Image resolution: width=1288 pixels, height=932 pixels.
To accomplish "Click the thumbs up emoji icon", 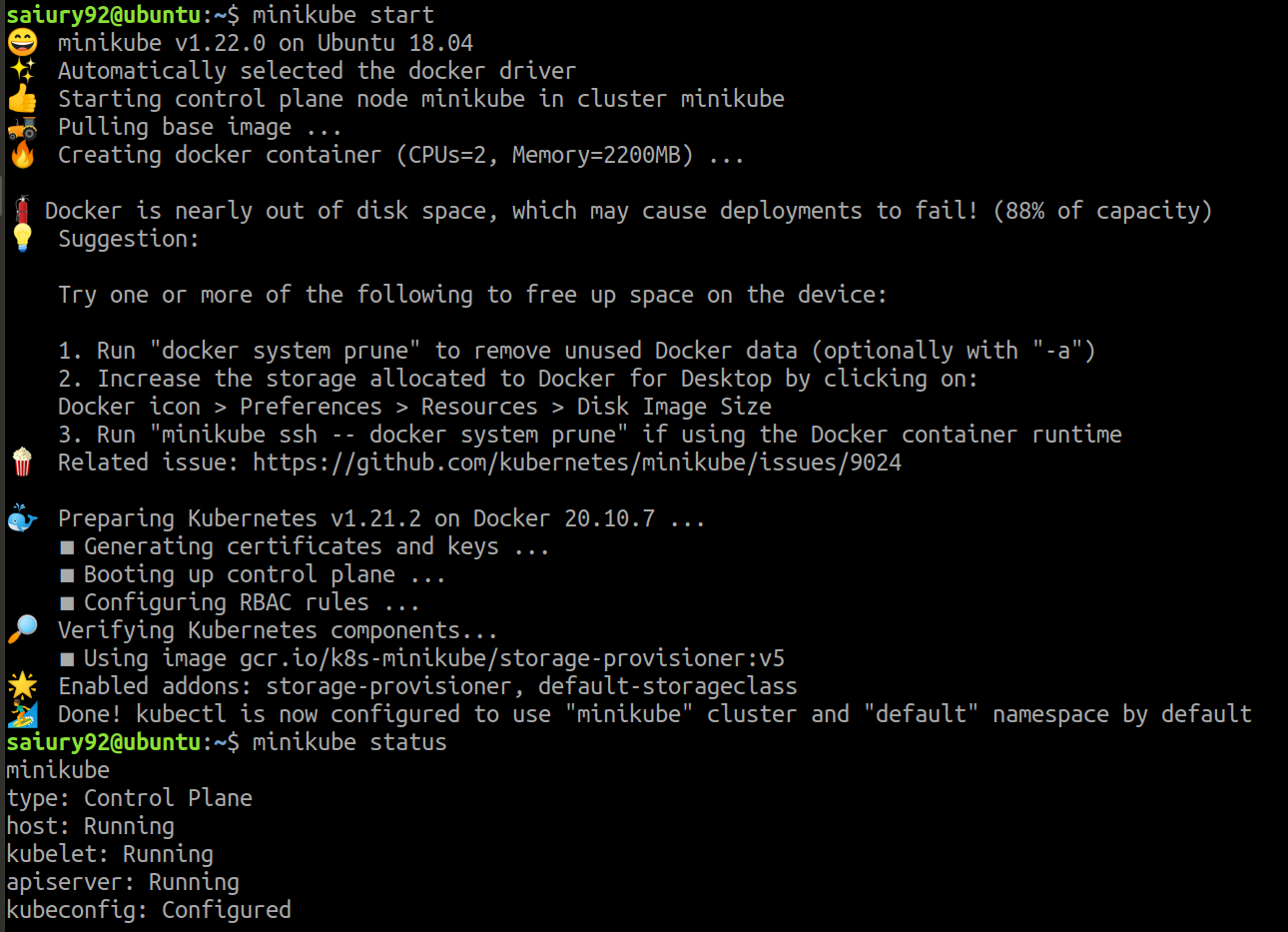I will (22, 99).
